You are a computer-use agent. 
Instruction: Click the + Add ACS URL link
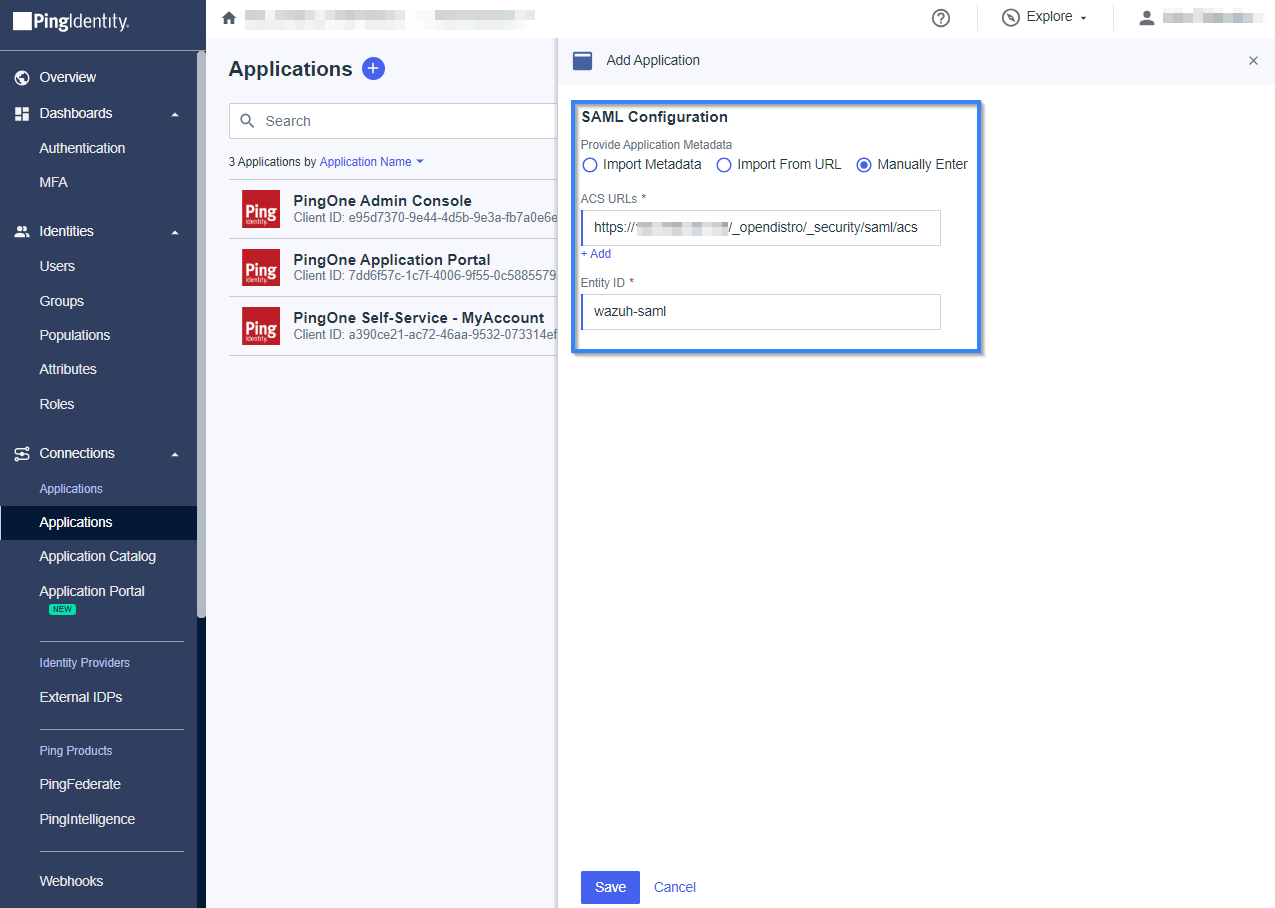(x=596, y=254)
